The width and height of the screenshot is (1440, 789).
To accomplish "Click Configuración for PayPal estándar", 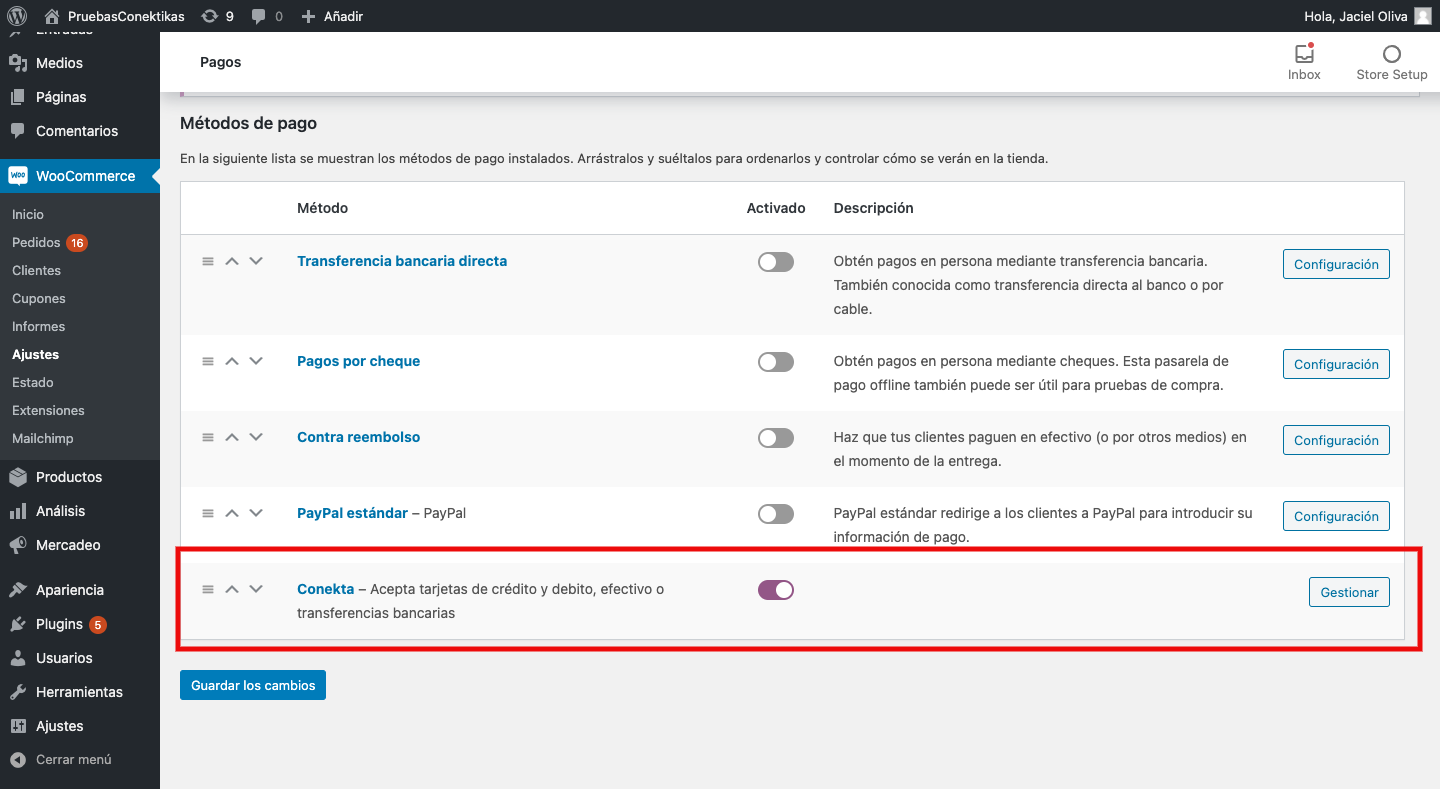I will click(1336, 516).
